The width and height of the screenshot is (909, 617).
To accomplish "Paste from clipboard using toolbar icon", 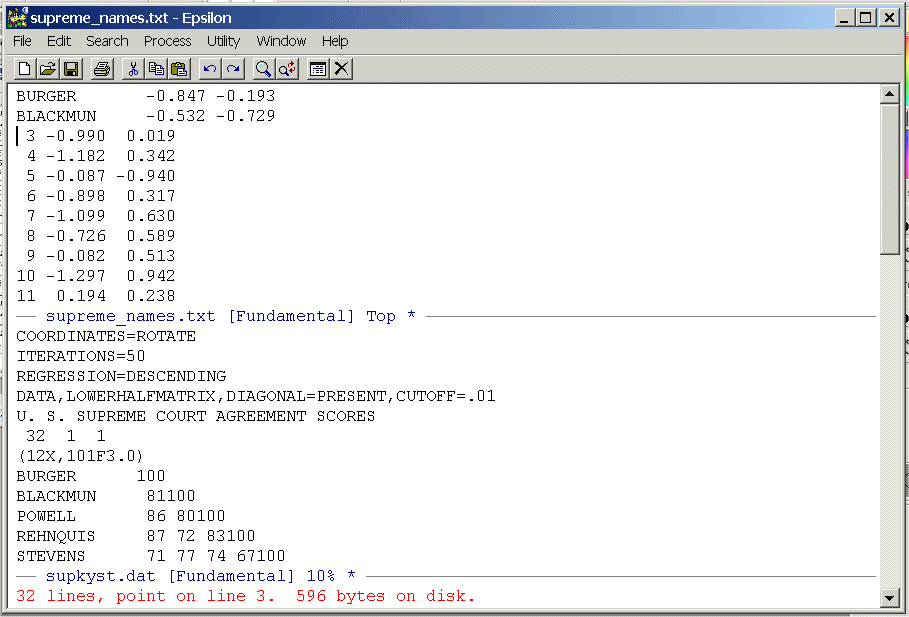I will click(x=179, y=69).
